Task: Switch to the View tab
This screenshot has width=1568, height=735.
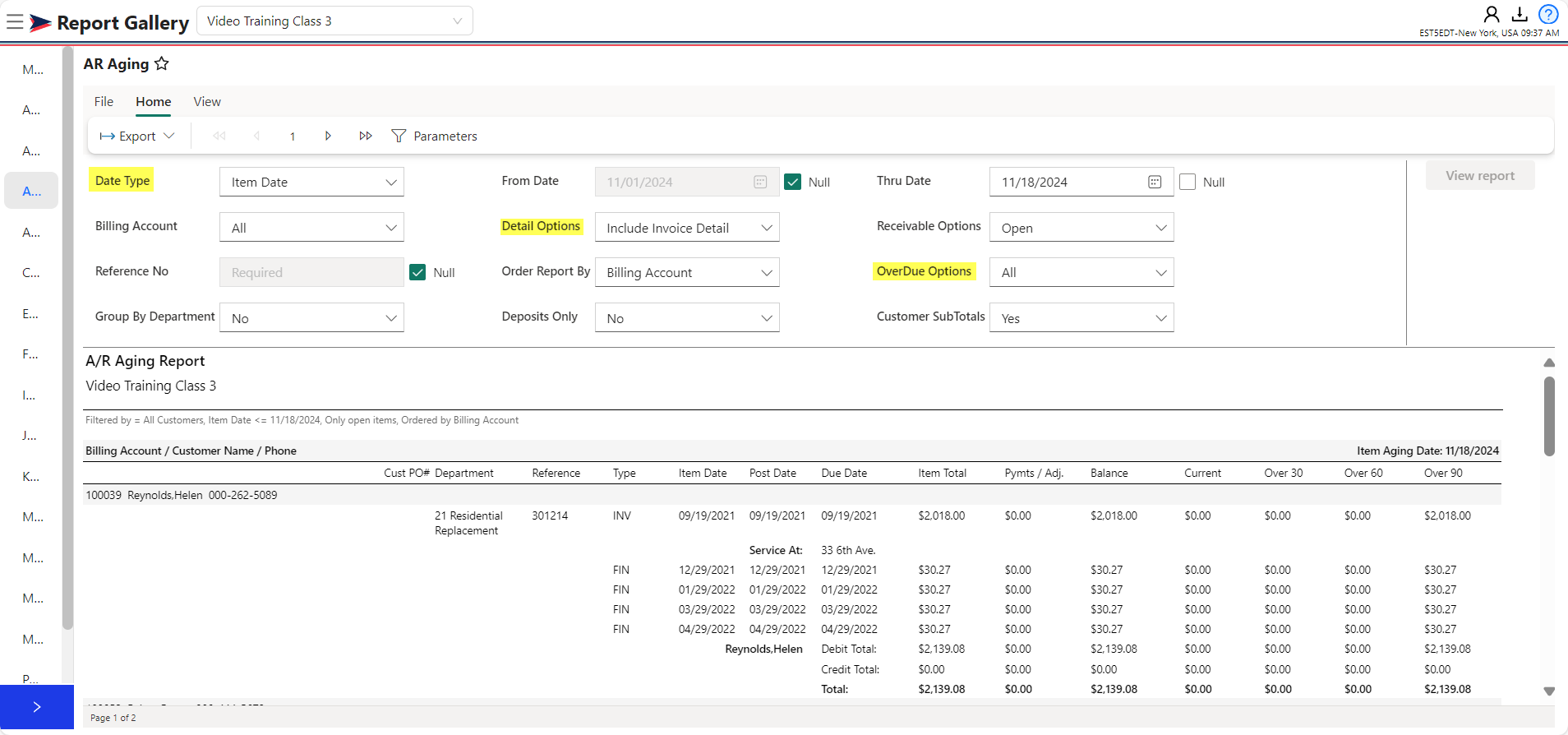Action: (x=207, y=102)
